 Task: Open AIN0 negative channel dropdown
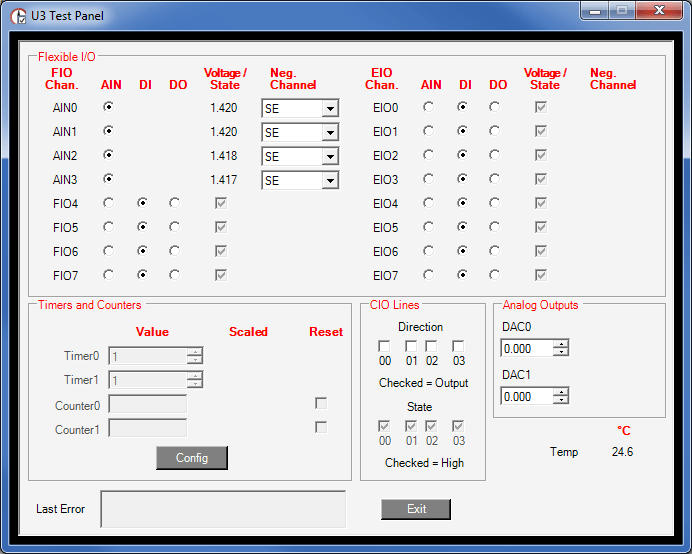pyautogui.click(x=329, y=108)
